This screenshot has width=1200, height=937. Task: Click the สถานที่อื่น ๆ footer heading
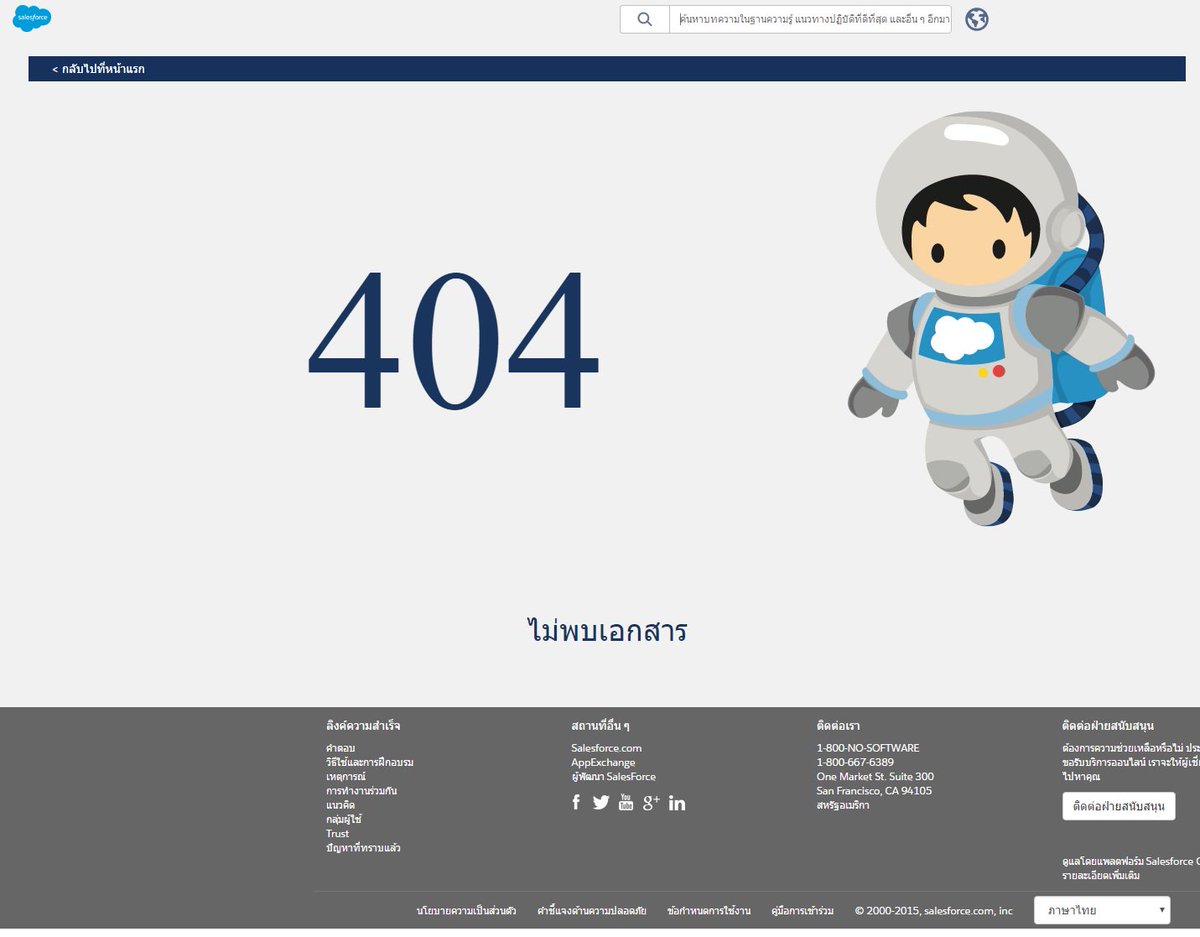tap(601, 725)
